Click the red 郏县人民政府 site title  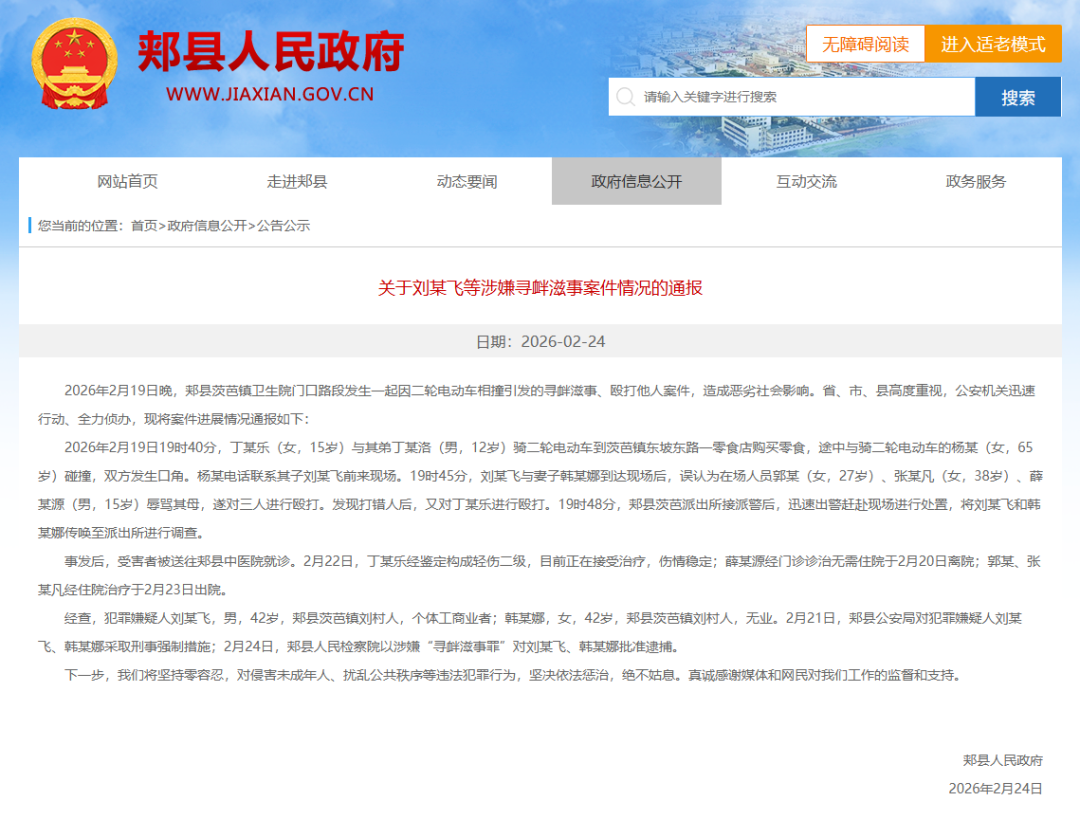(270, 52)
